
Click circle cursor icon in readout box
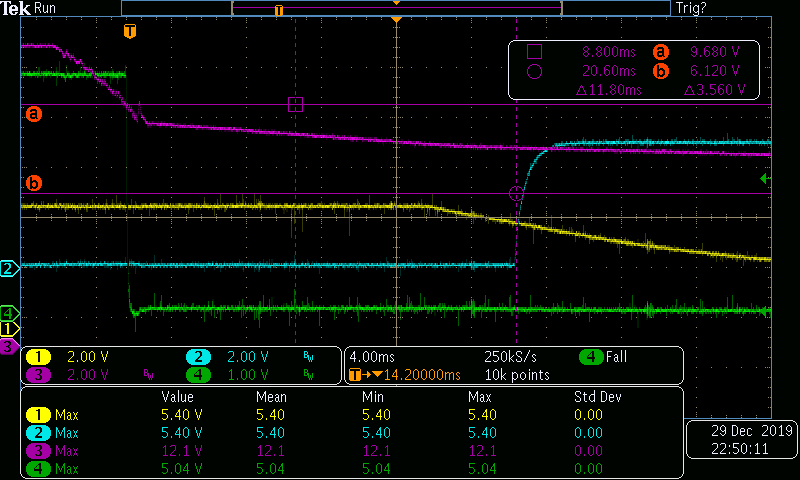(x=534, y=71)
